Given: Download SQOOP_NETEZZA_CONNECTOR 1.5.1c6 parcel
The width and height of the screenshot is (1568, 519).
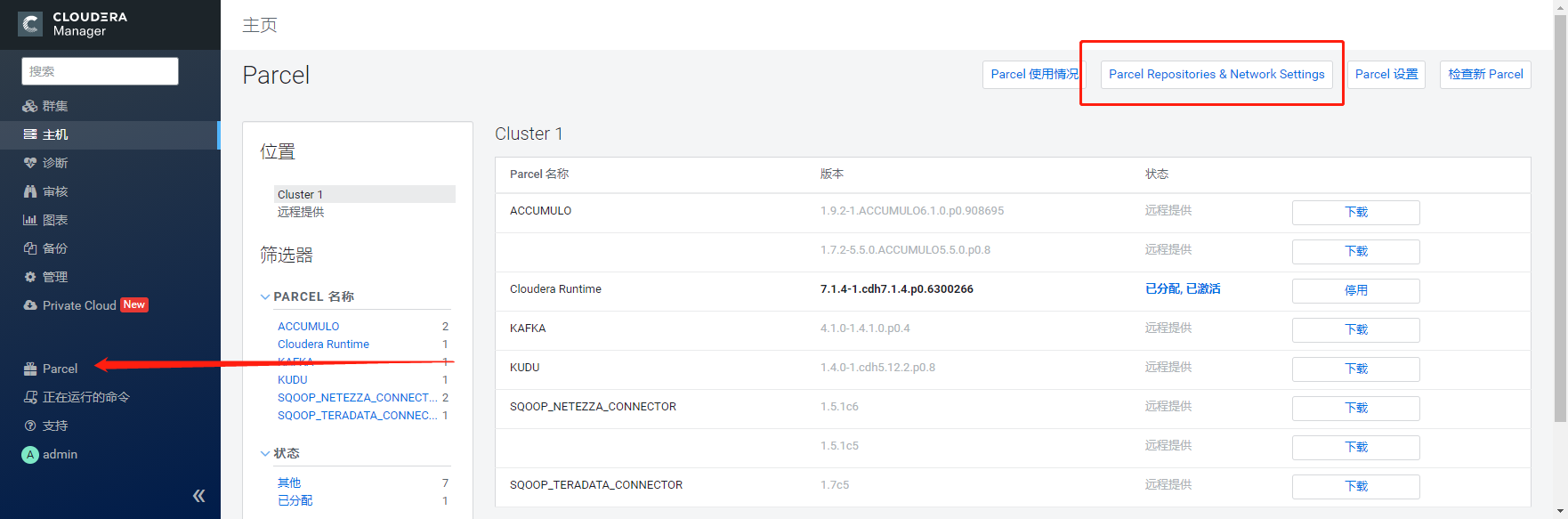Looking at the screenshot, I should (x=1356, y=409).
